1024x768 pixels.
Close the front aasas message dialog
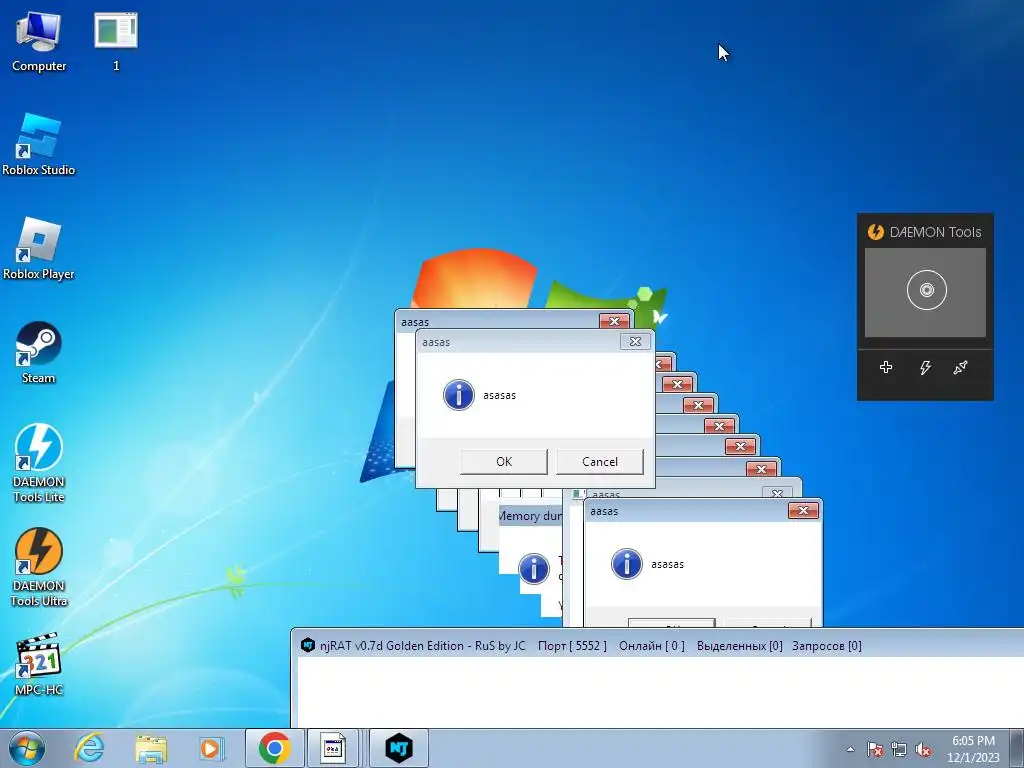click(x=635, y=342)
